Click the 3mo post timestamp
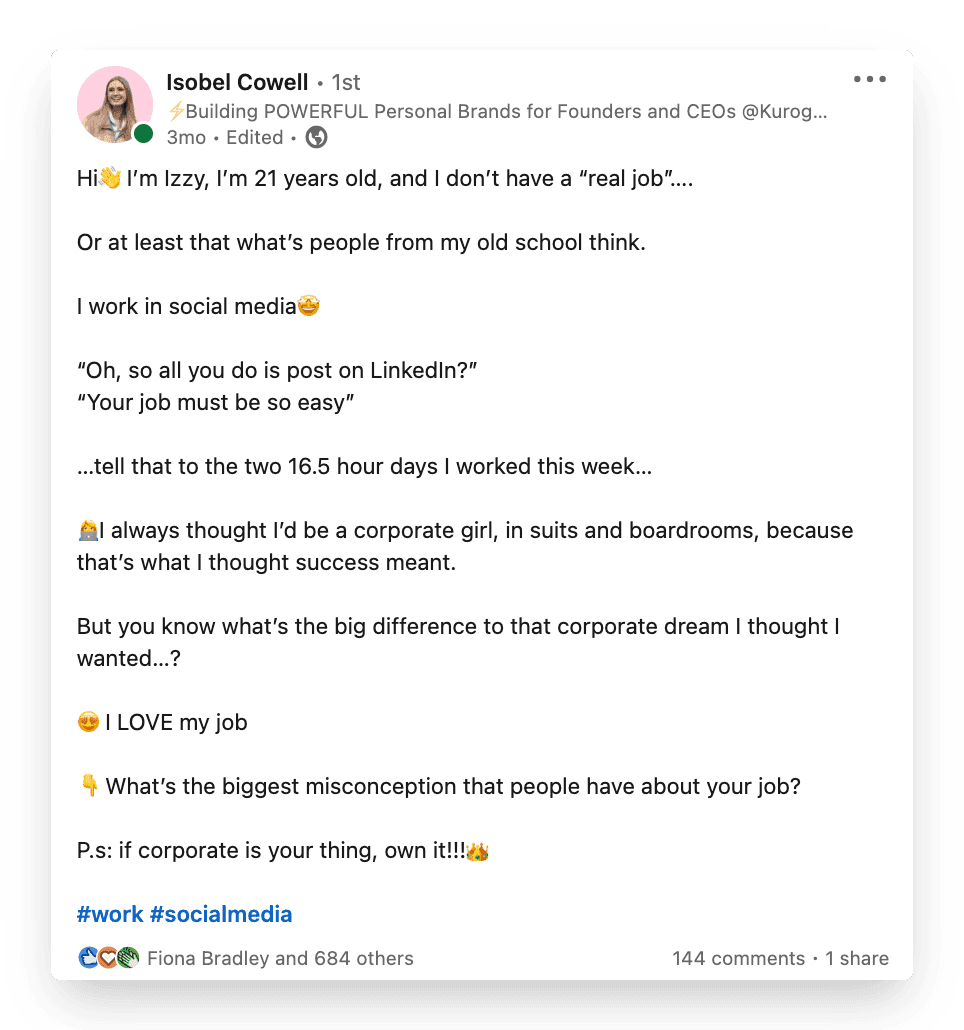Screen dimensions: 964x1030 tap(185, 138)
